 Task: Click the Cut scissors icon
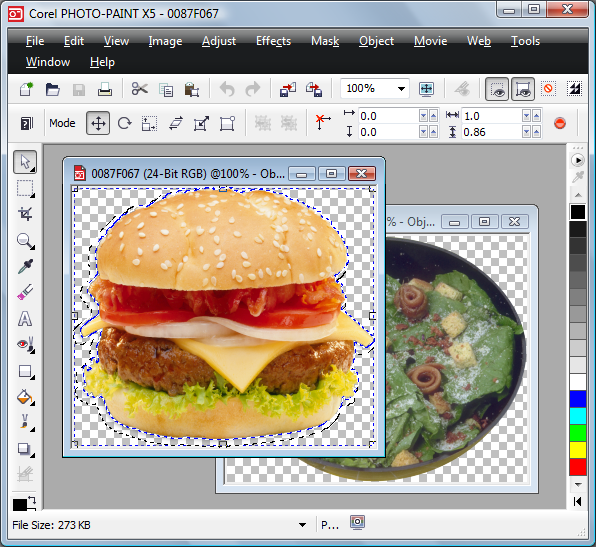[x=139, y=90]
